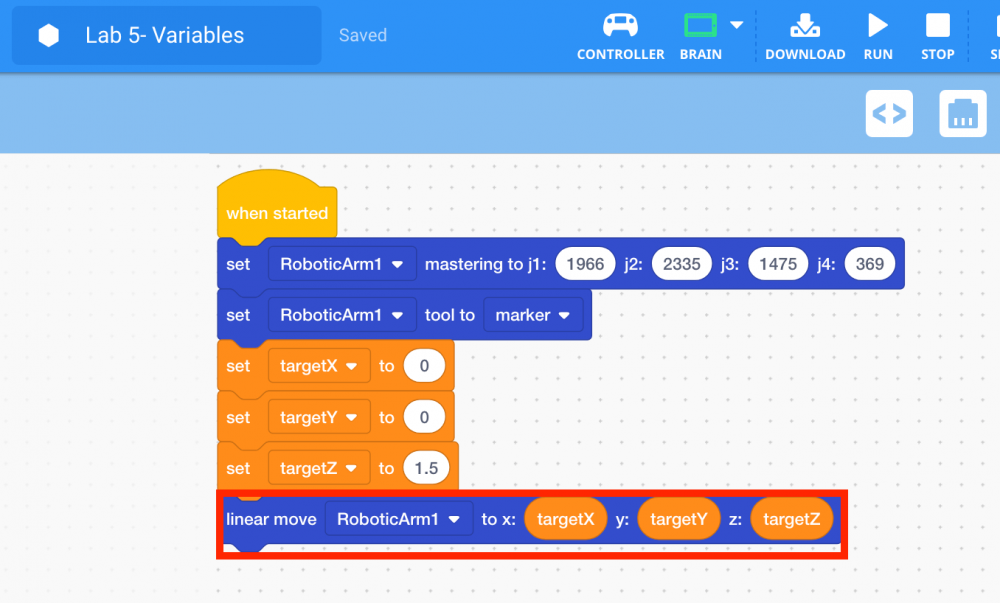Edit the j1 value field showing 1966
Image resolution: width=1000 pixels, height=603 pixels.
tap(585, 263)
